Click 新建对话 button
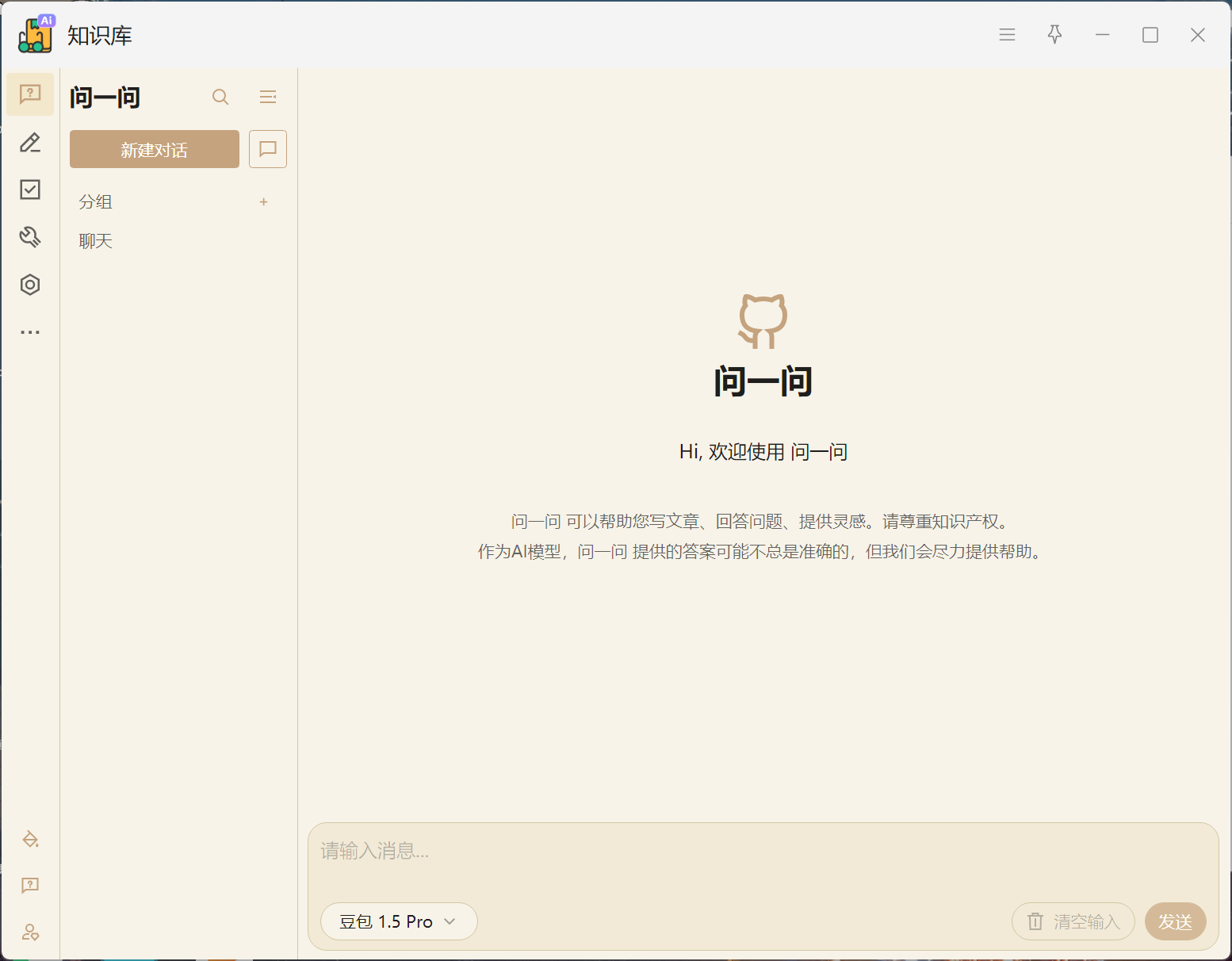Screen dimensions: 1232x961 pos(155,149)
